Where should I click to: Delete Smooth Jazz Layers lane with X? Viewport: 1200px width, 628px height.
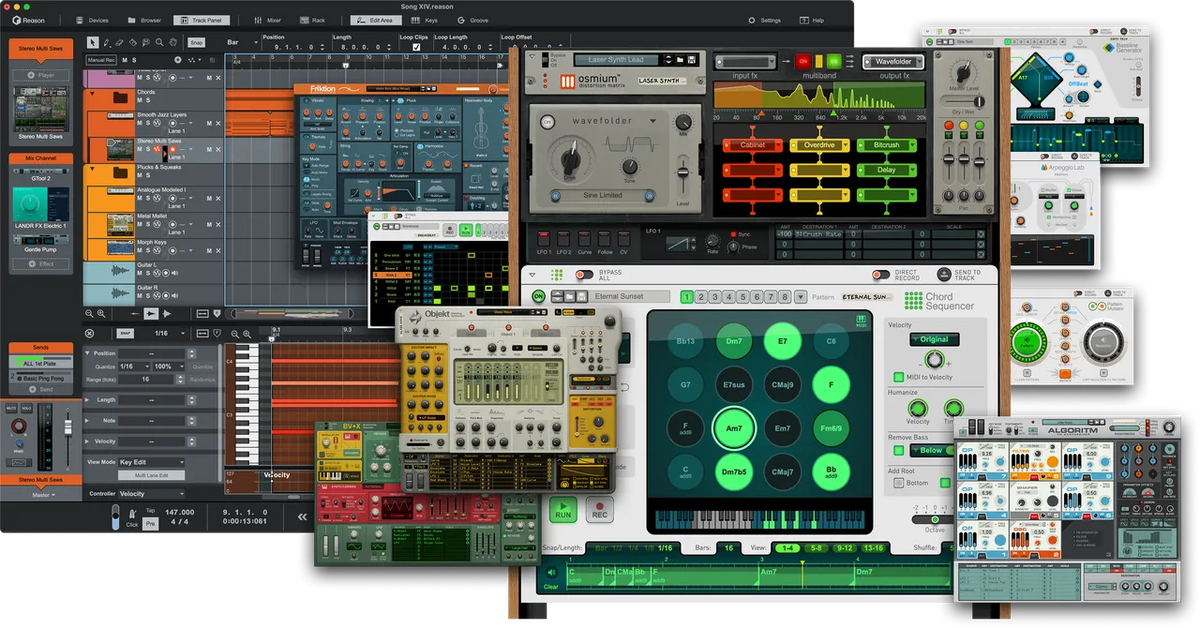[x=218, y=123]
